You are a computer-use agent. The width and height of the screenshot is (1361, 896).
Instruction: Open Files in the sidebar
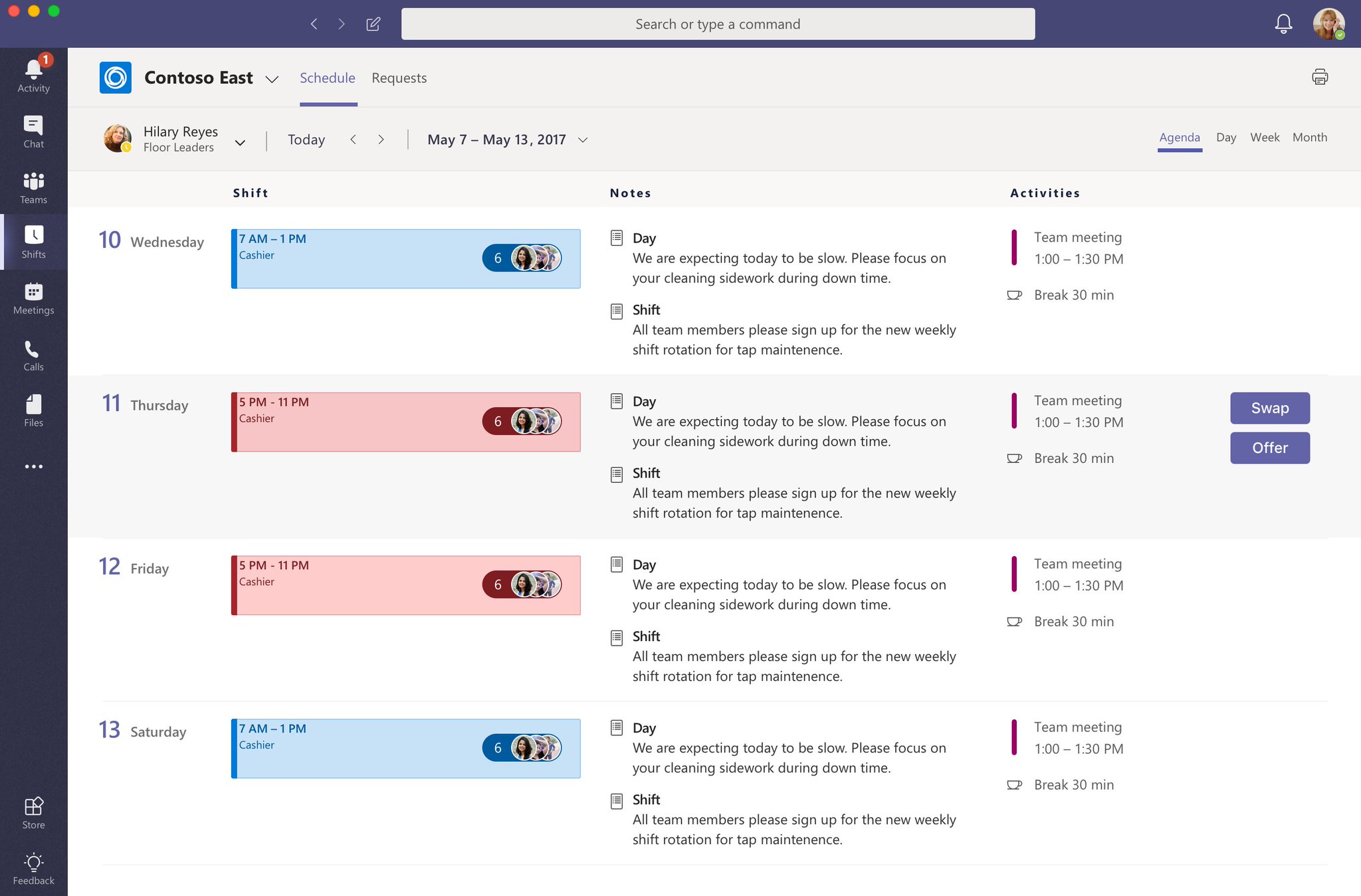tap(33, 411)
